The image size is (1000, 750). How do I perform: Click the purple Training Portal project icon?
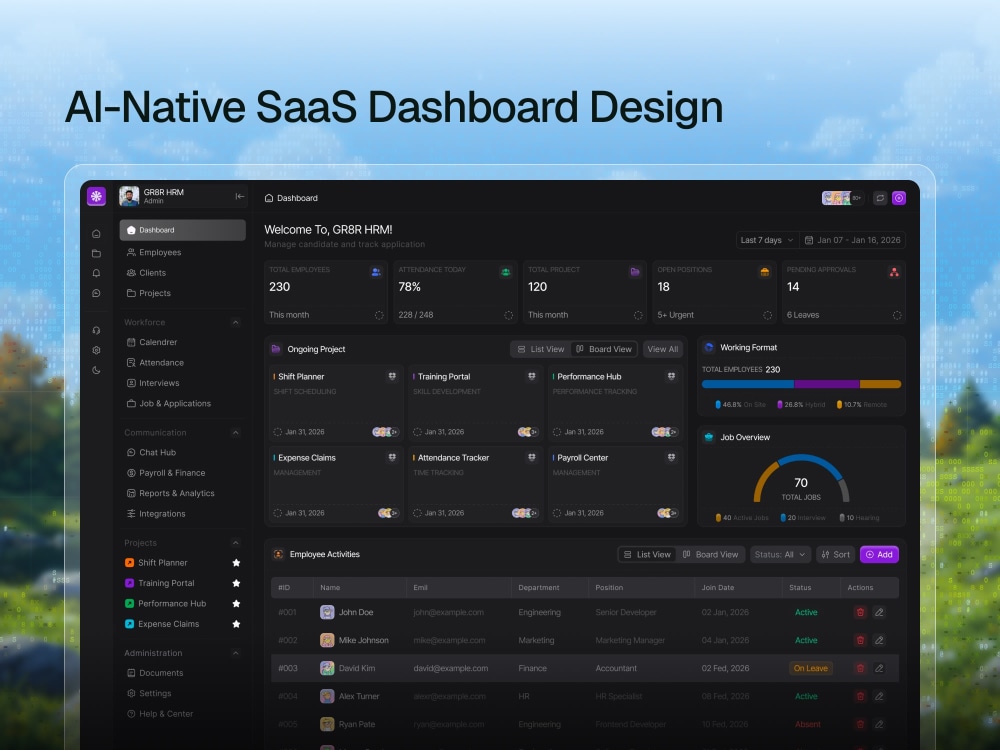129,583
